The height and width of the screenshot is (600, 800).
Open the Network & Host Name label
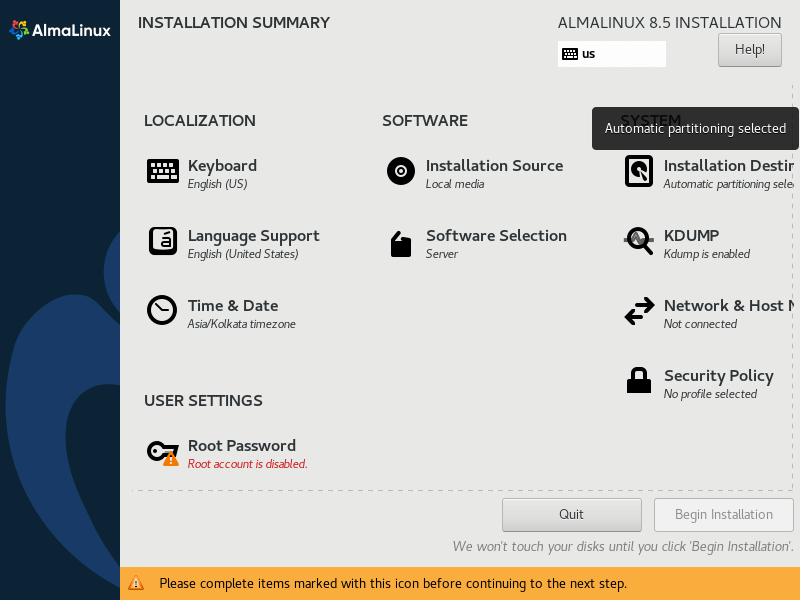[x=729, y=306]
